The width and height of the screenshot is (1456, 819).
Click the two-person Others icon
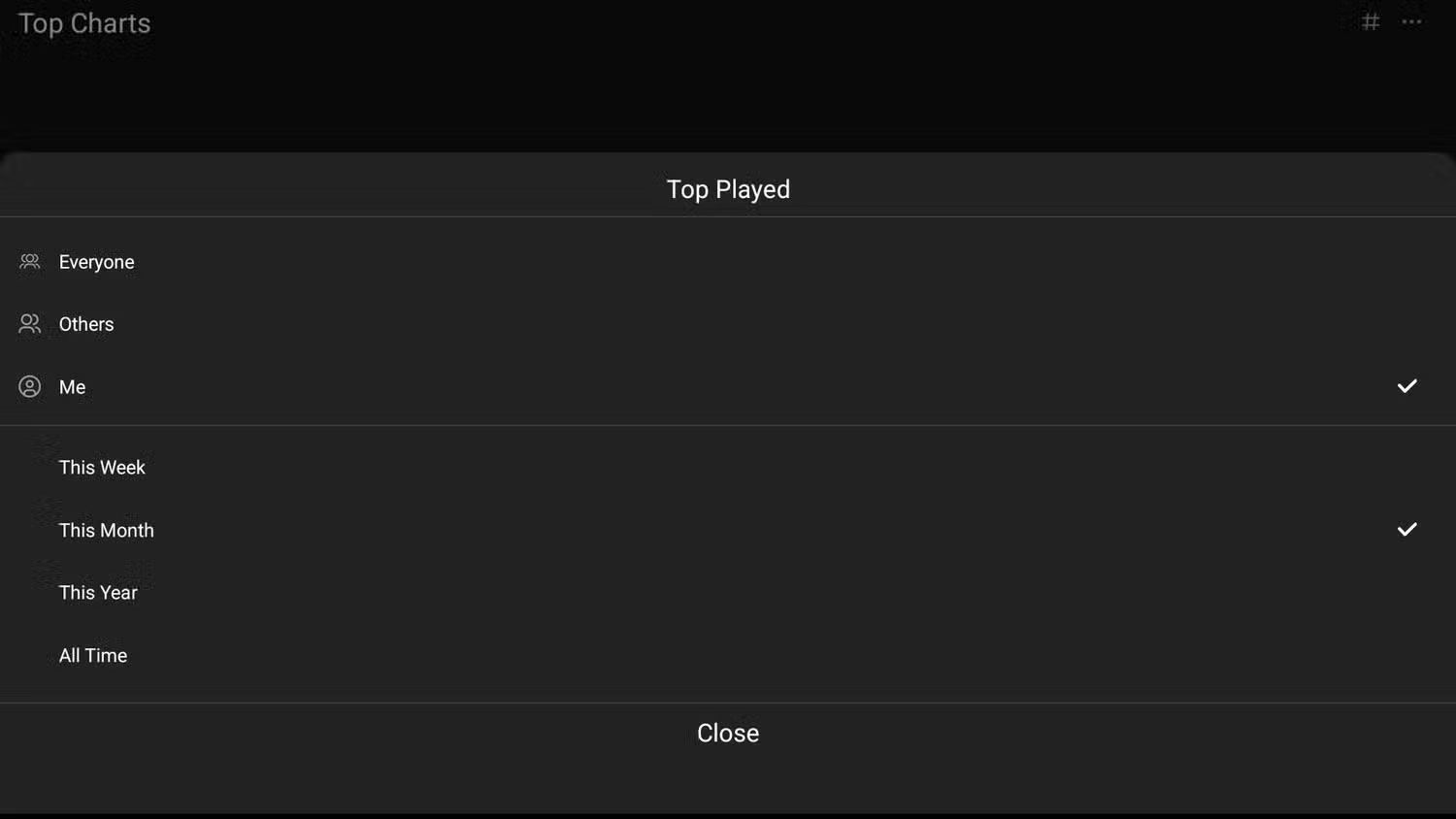(30, 324)
